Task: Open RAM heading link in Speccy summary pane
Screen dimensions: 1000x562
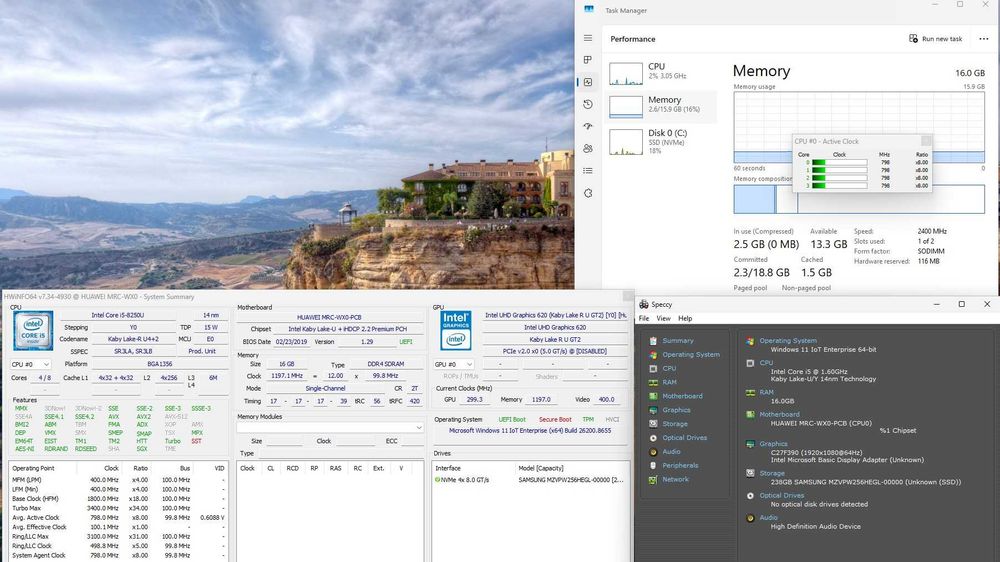Action: point(766,392)
